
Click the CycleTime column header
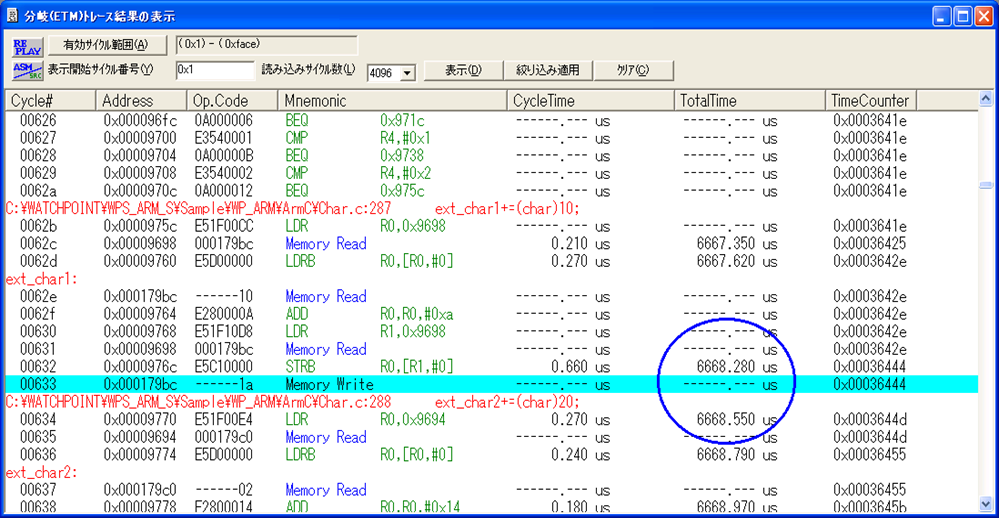tap(590, 101)
